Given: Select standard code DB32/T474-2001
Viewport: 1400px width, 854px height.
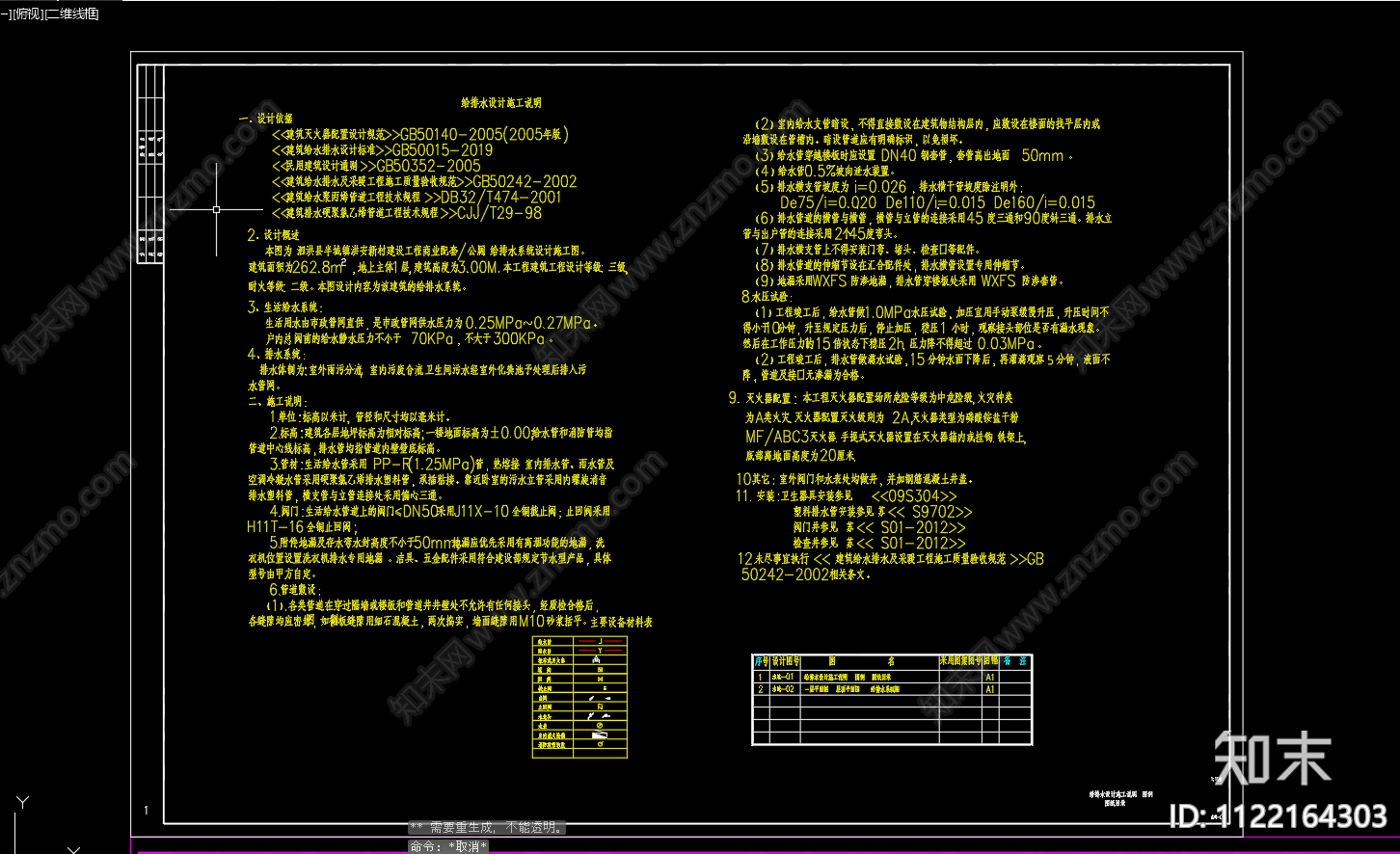Looking at the screenshot, I should point(500,197).
